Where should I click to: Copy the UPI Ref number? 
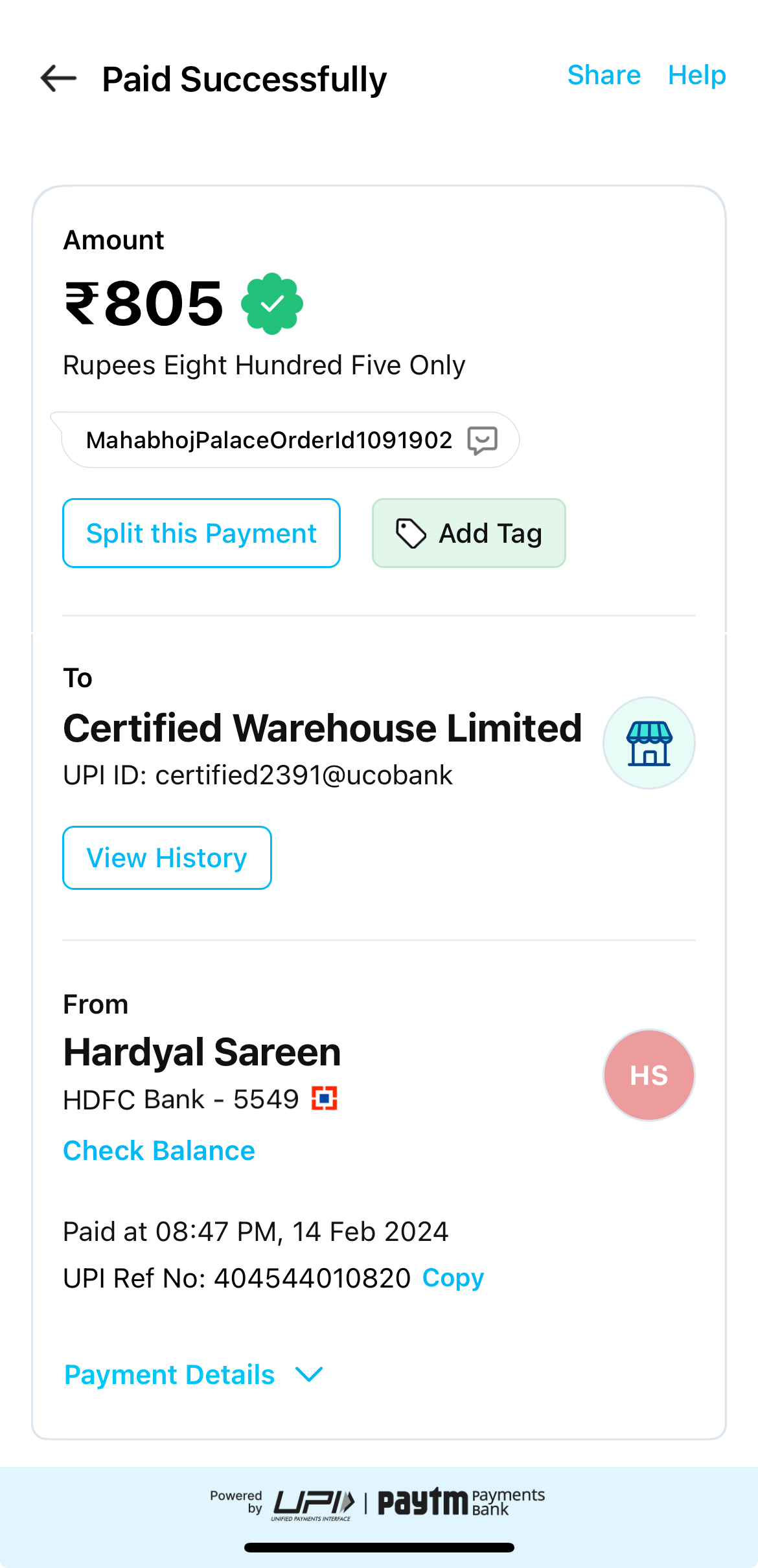click(453, 1278)
